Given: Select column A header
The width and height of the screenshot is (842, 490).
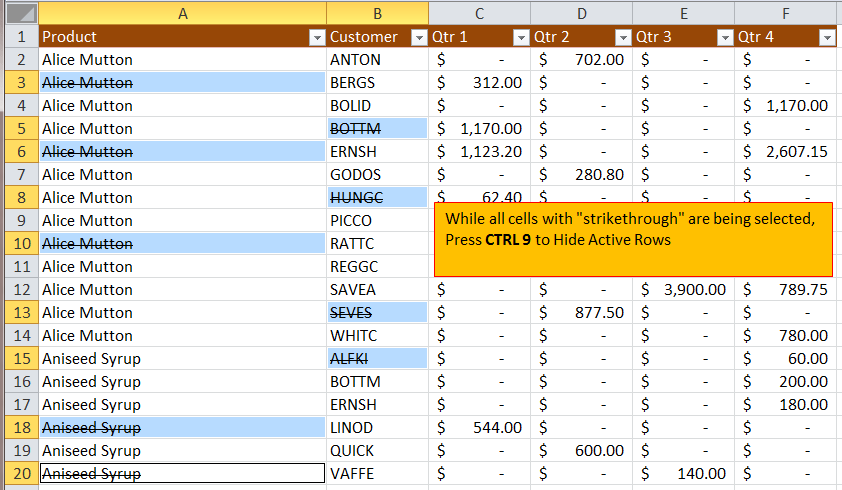Looking at the screenshot, I should click(x=182, y=13).
